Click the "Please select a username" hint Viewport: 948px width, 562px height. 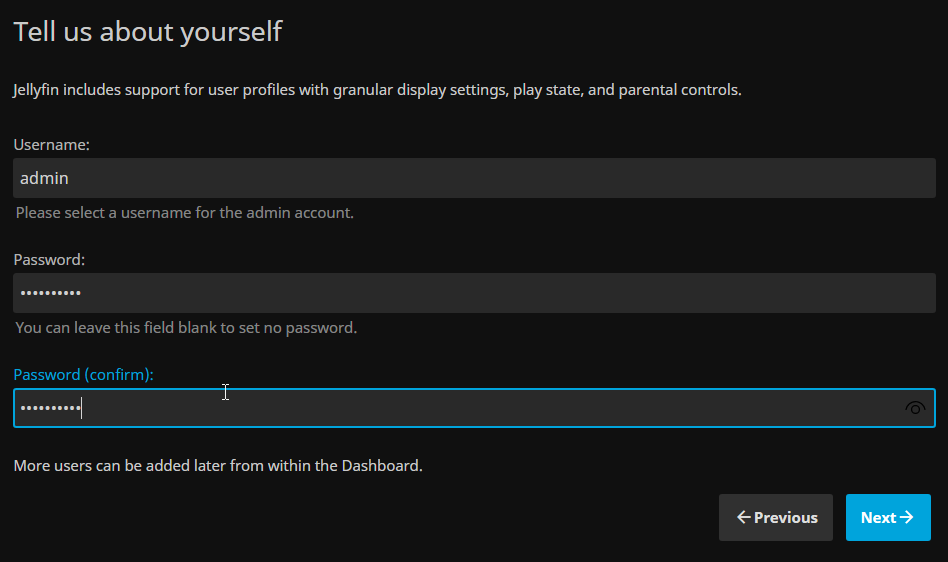185,213
